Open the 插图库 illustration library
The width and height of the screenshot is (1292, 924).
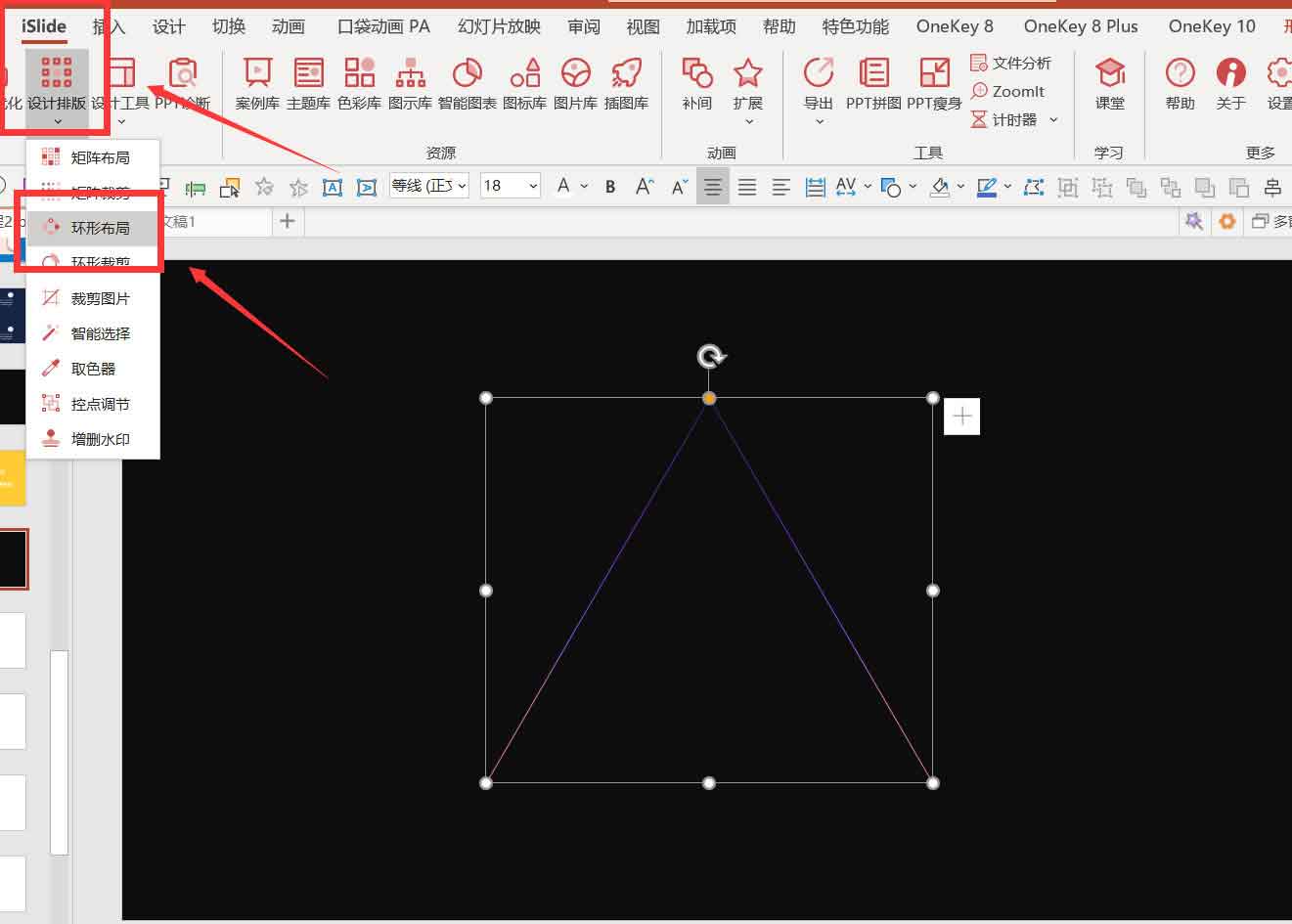(x=626, y=82)
